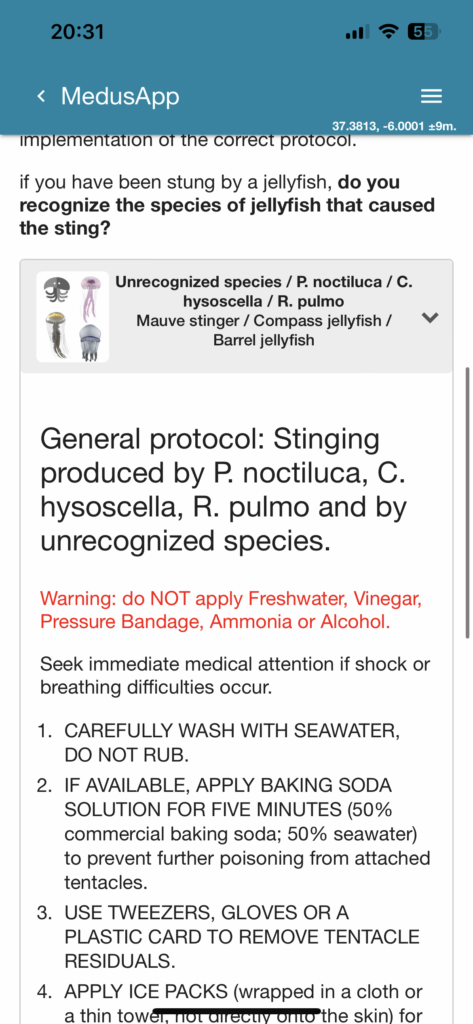Tap the grey octopus-like jellyfish icon

pos(57,290)
